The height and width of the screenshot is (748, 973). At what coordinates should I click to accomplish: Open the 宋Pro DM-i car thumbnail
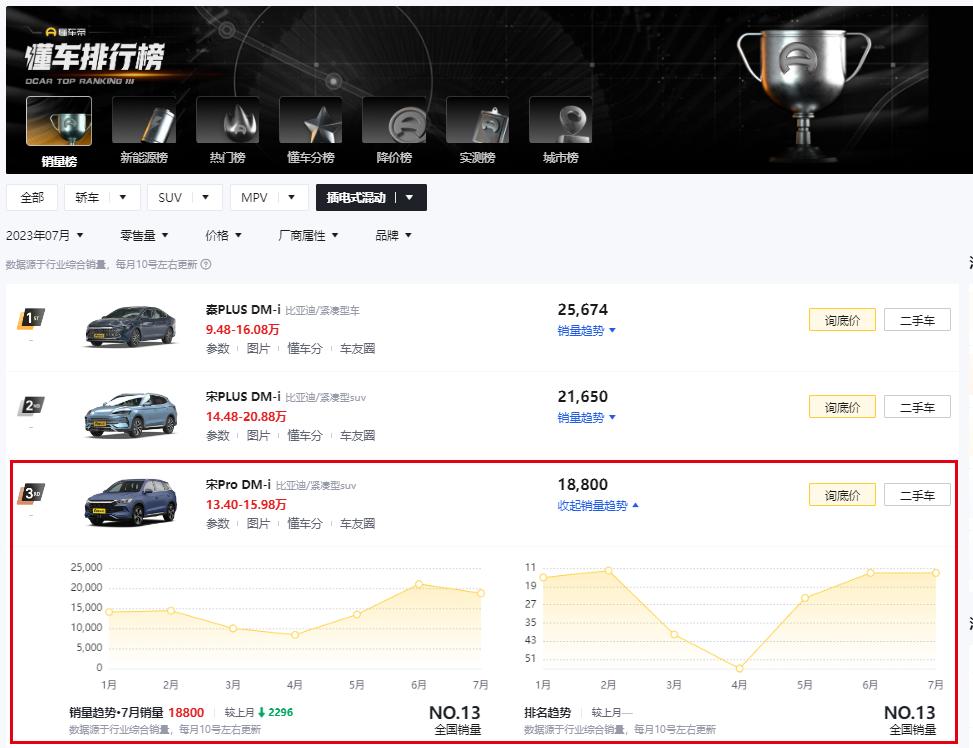[128, 499]
